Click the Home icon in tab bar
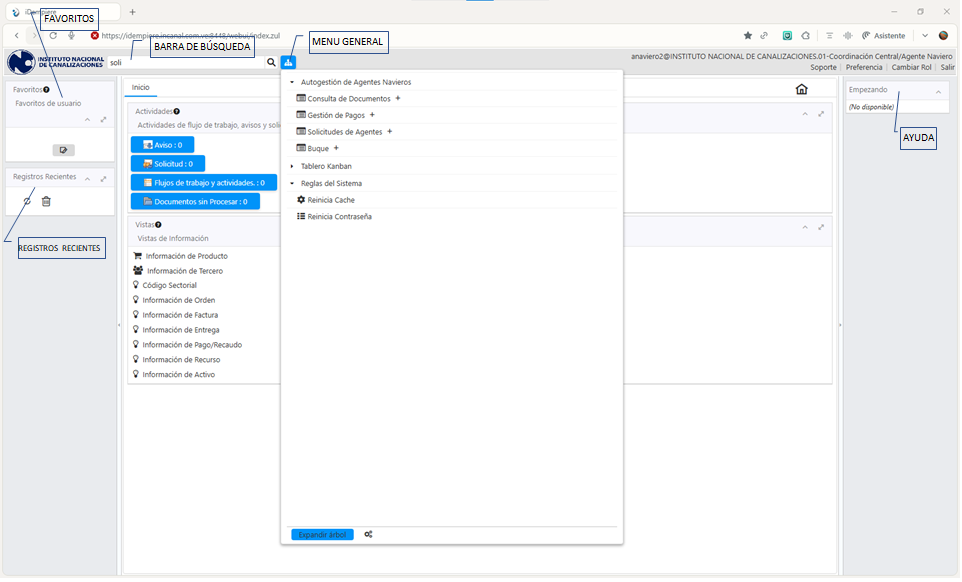 801,89
